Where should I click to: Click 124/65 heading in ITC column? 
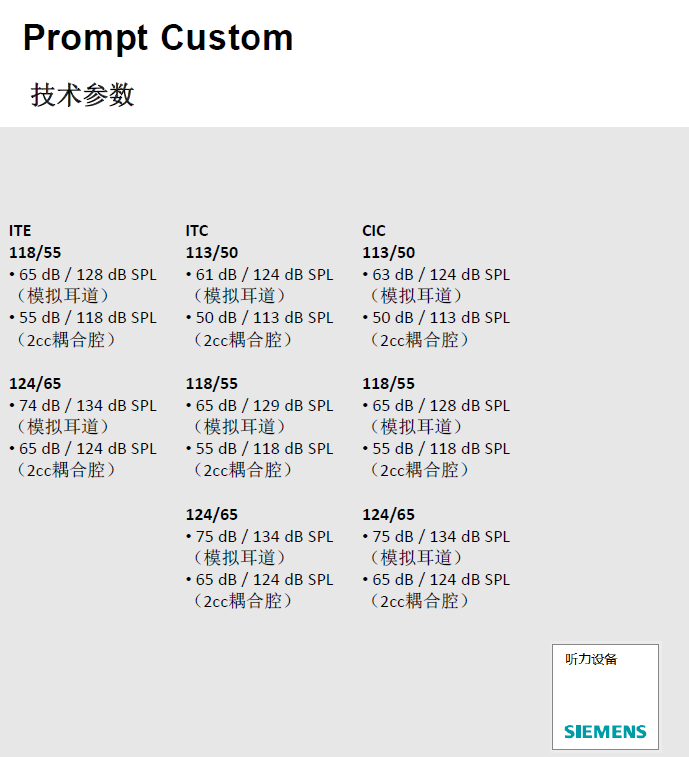coord(212,515)
